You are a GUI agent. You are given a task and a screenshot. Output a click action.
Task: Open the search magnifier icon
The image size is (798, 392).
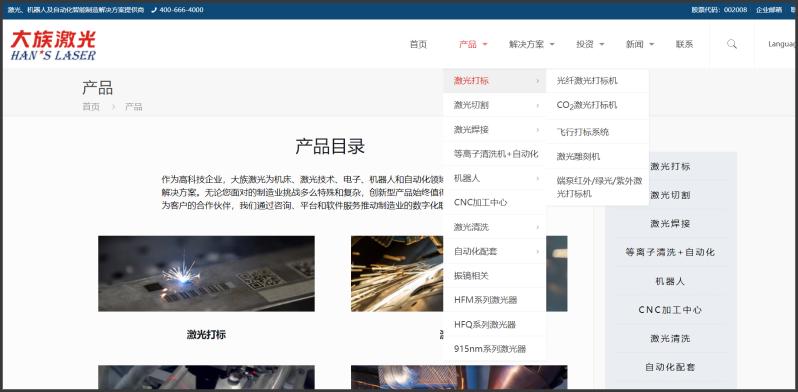tap(732, 44)
